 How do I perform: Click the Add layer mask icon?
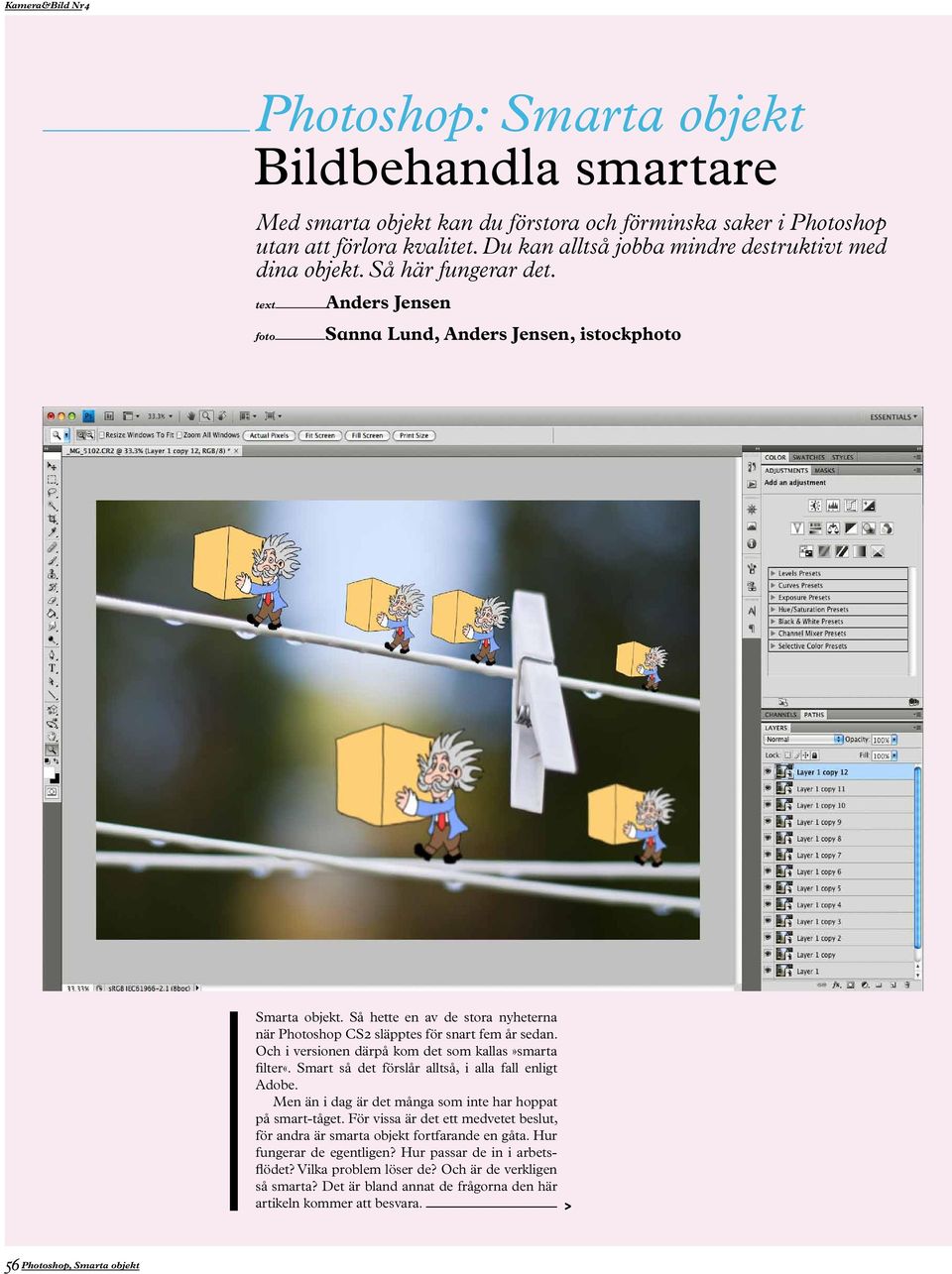[850, 984]
